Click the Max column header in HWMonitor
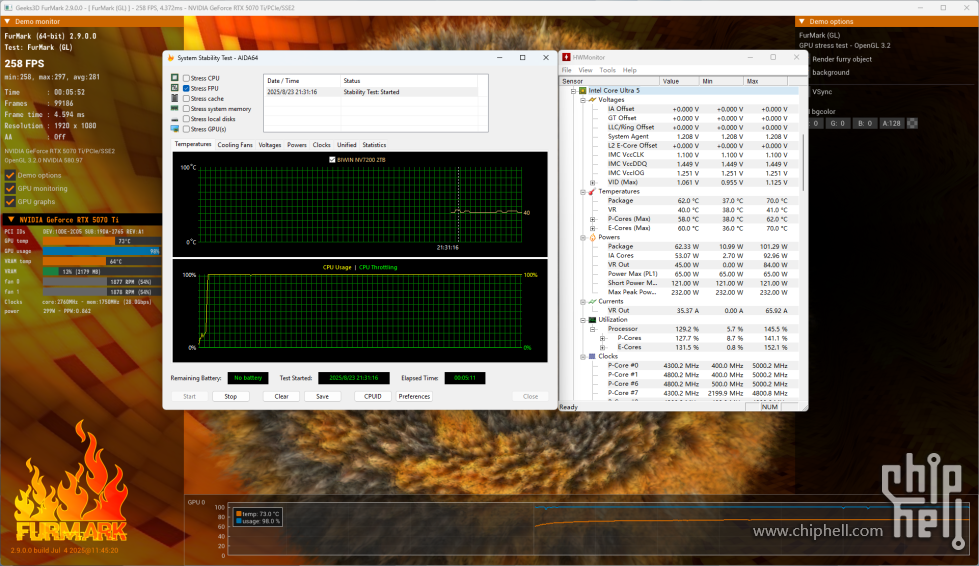 pos(765,81)
